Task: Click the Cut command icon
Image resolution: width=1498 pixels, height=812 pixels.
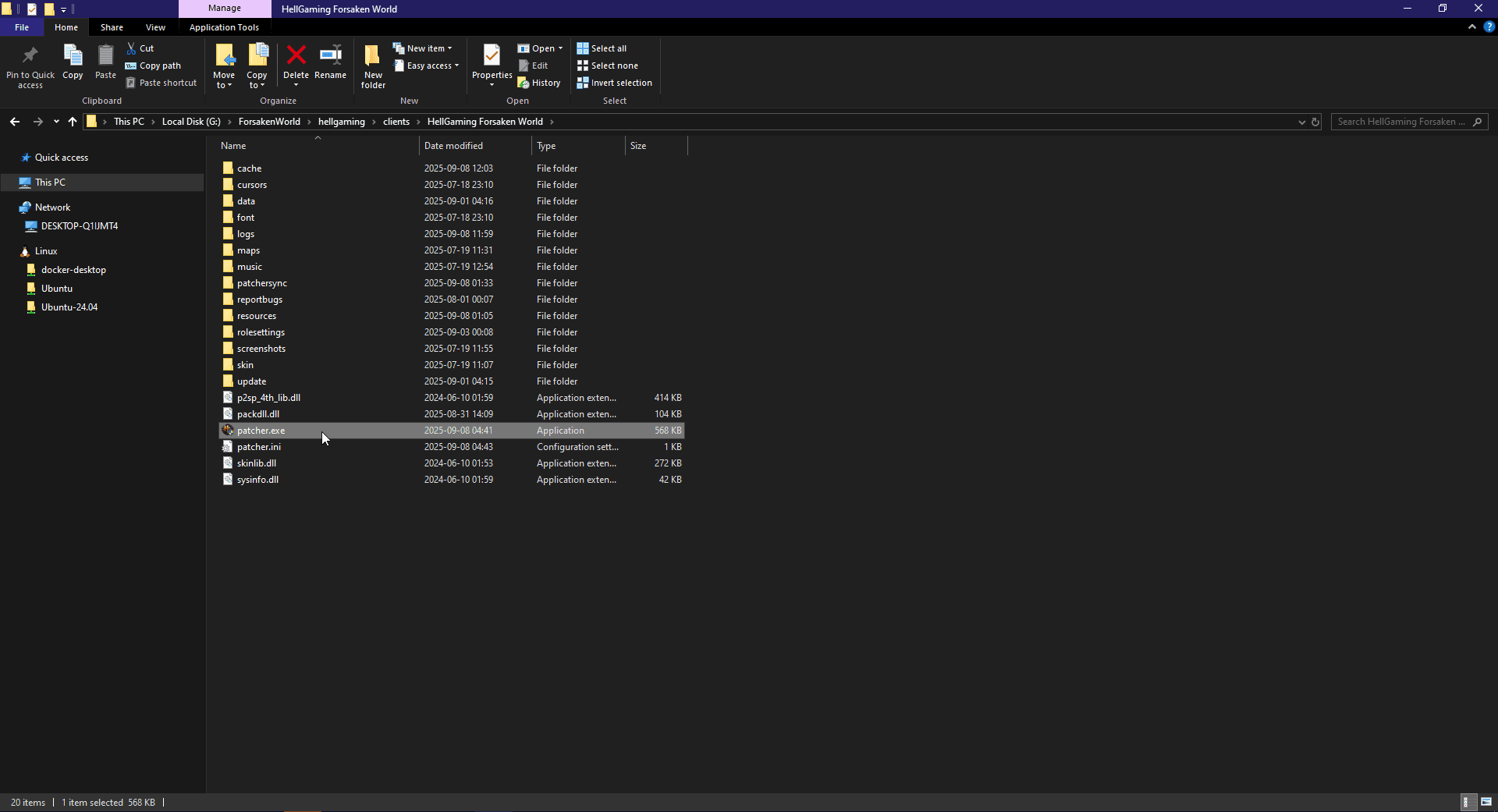Action: 132,48
